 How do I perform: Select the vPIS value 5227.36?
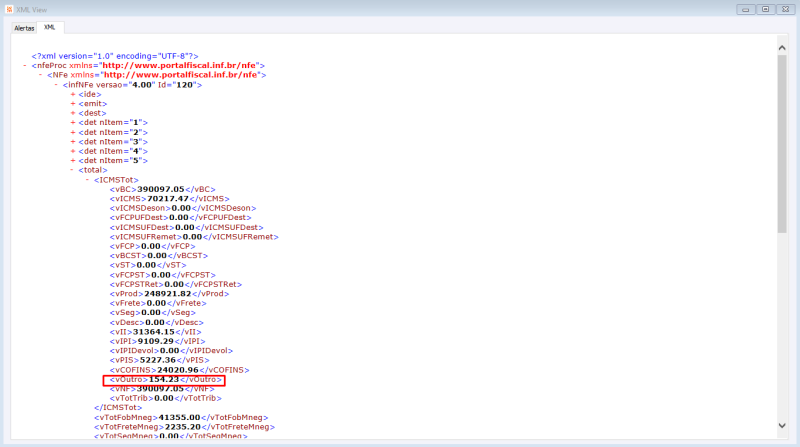158,360
